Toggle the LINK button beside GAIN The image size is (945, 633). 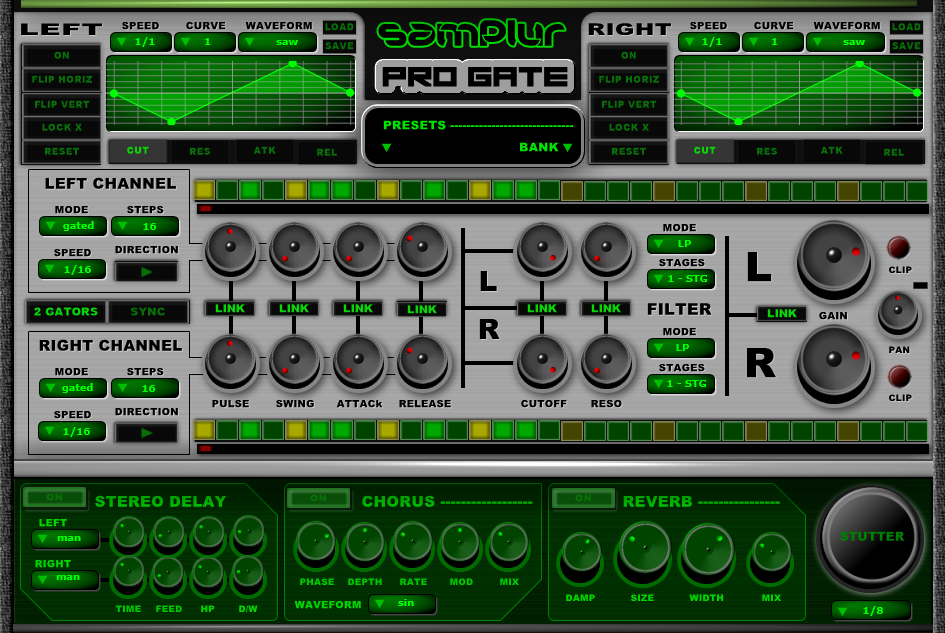[x=782, y=313]
